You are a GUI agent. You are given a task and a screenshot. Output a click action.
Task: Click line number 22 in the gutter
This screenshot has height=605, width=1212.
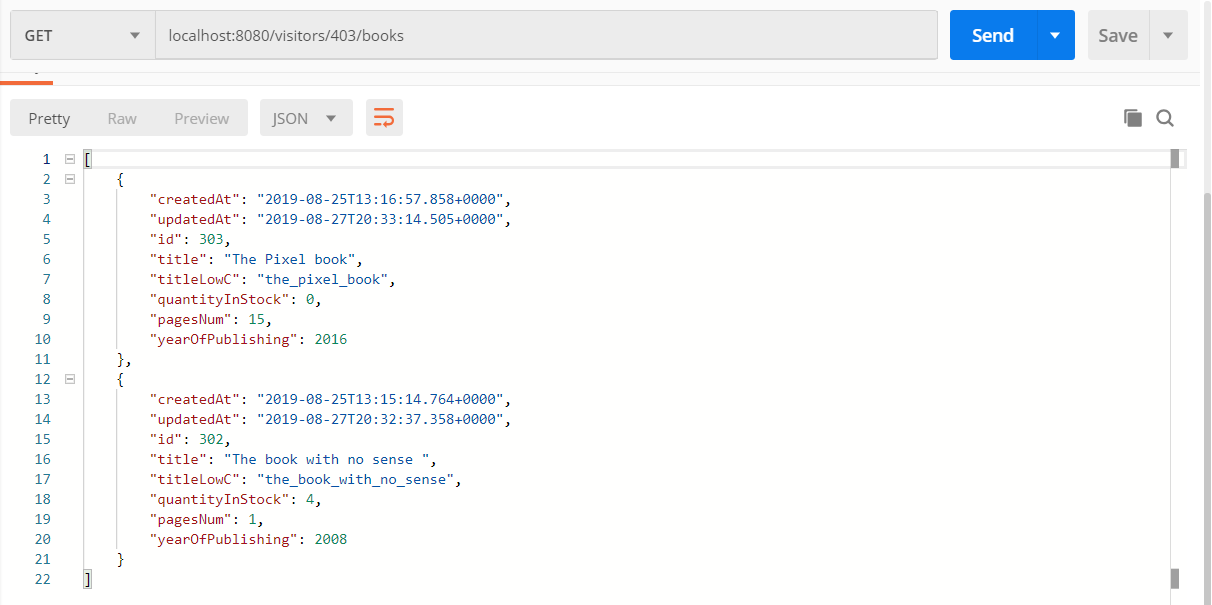pyautogui.click(x=42, y=579)
